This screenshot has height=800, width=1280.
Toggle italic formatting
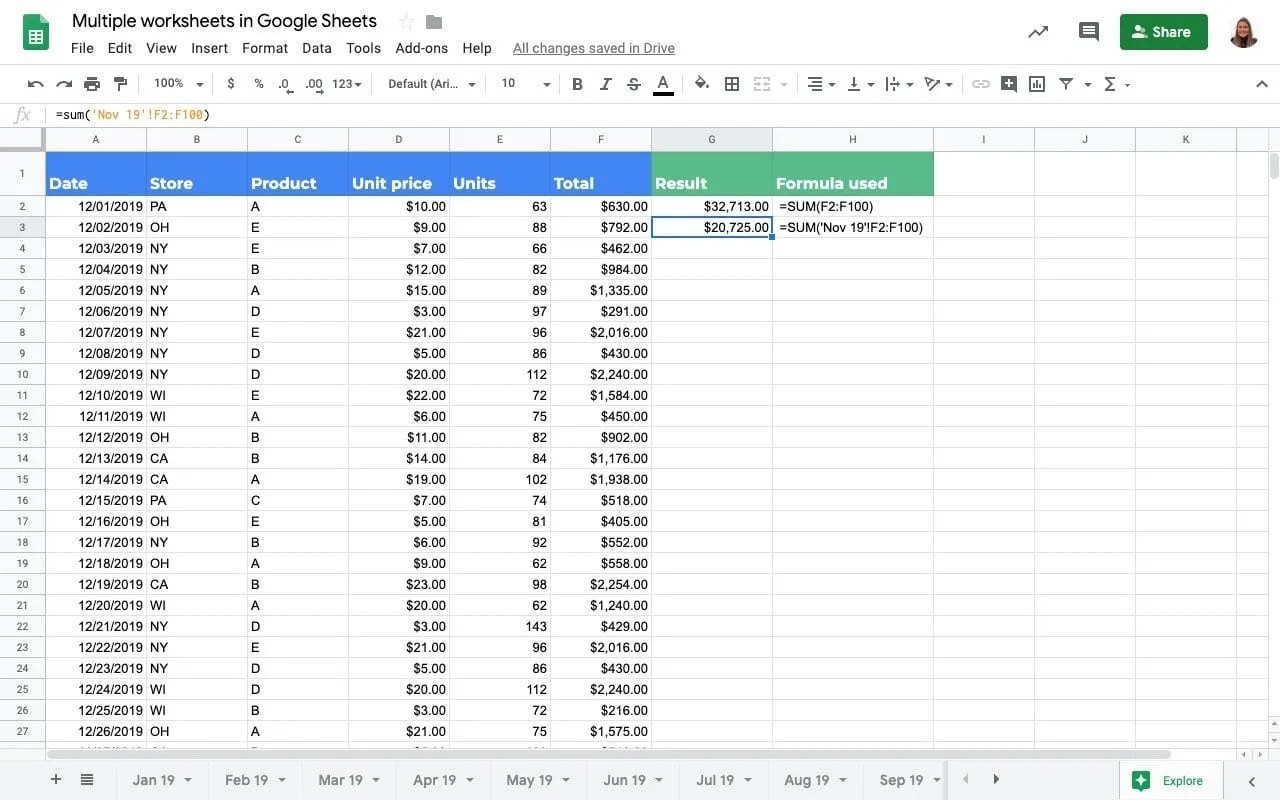pyautogui.click(x=607, y=84)
